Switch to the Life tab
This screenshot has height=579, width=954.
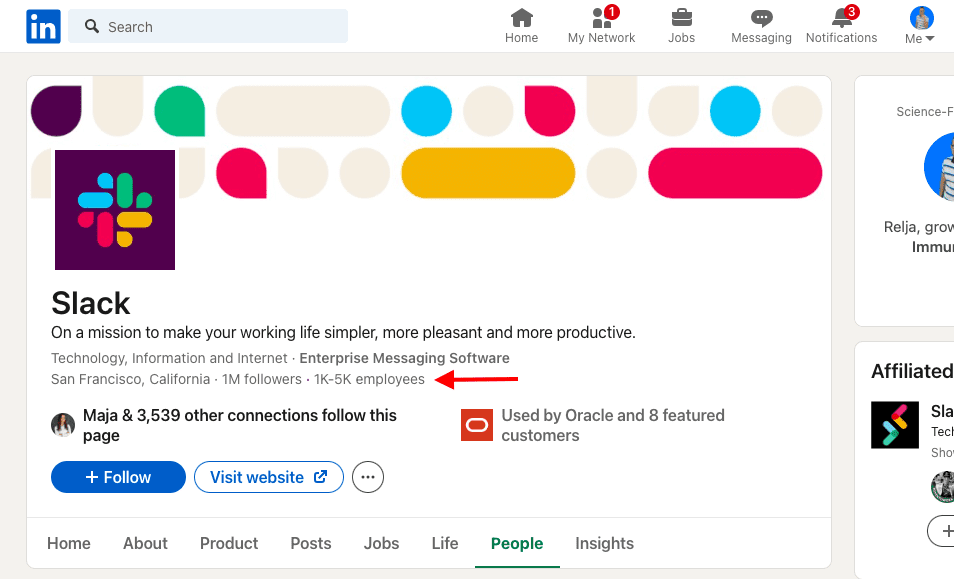445,543
